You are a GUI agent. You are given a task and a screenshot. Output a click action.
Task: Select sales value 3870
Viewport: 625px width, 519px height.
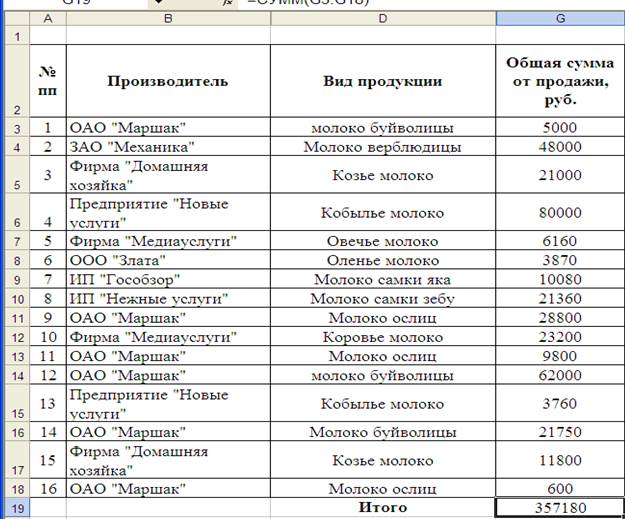coord(560,260)
